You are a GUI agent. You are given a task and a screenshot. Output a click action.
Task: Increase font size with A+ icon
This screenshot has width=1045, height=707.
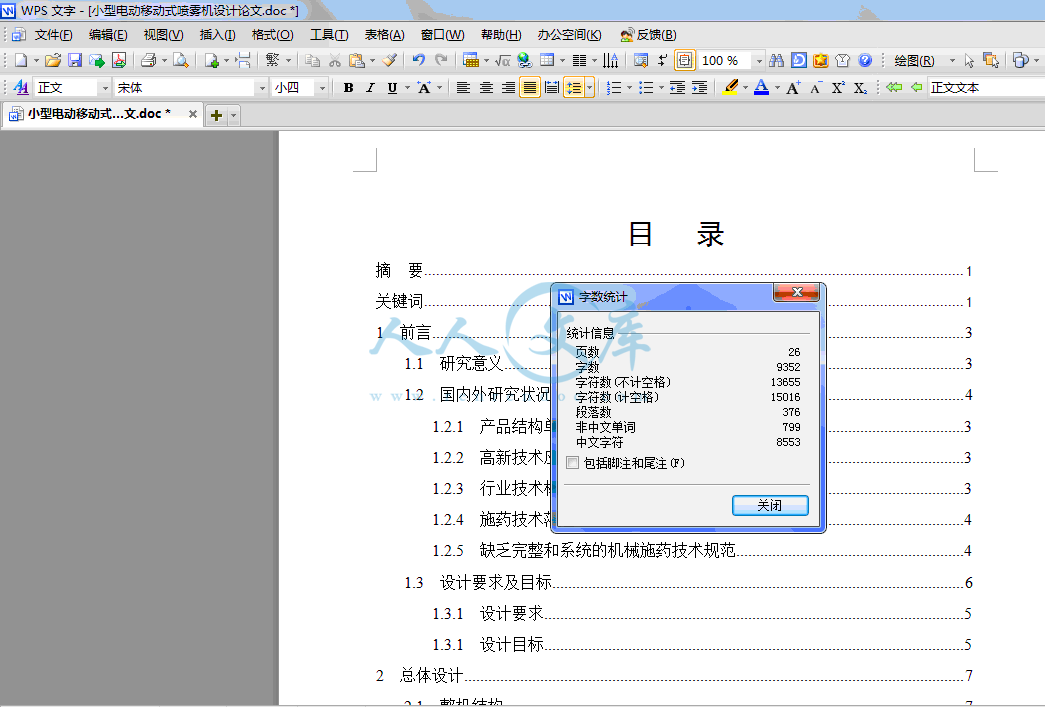[793, 87]
